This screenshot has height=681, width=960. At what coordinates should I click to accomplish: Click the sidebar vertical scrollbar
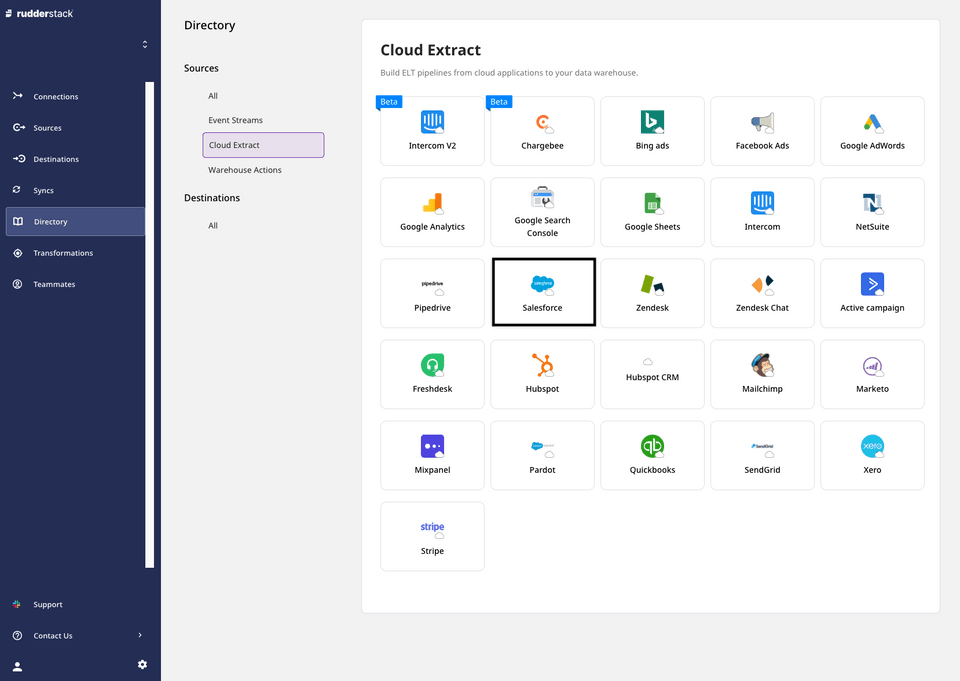coord(149,325)
